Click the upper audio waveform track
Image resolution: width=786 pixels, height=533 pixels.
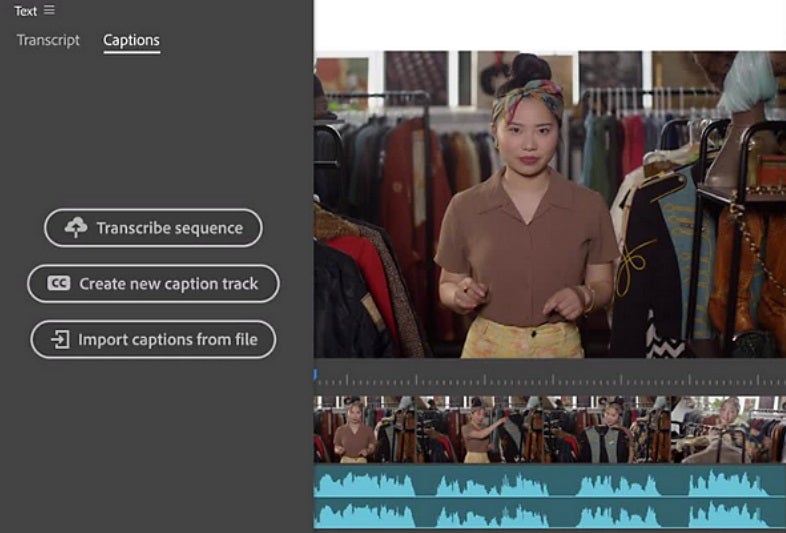(x=550, y=481)
